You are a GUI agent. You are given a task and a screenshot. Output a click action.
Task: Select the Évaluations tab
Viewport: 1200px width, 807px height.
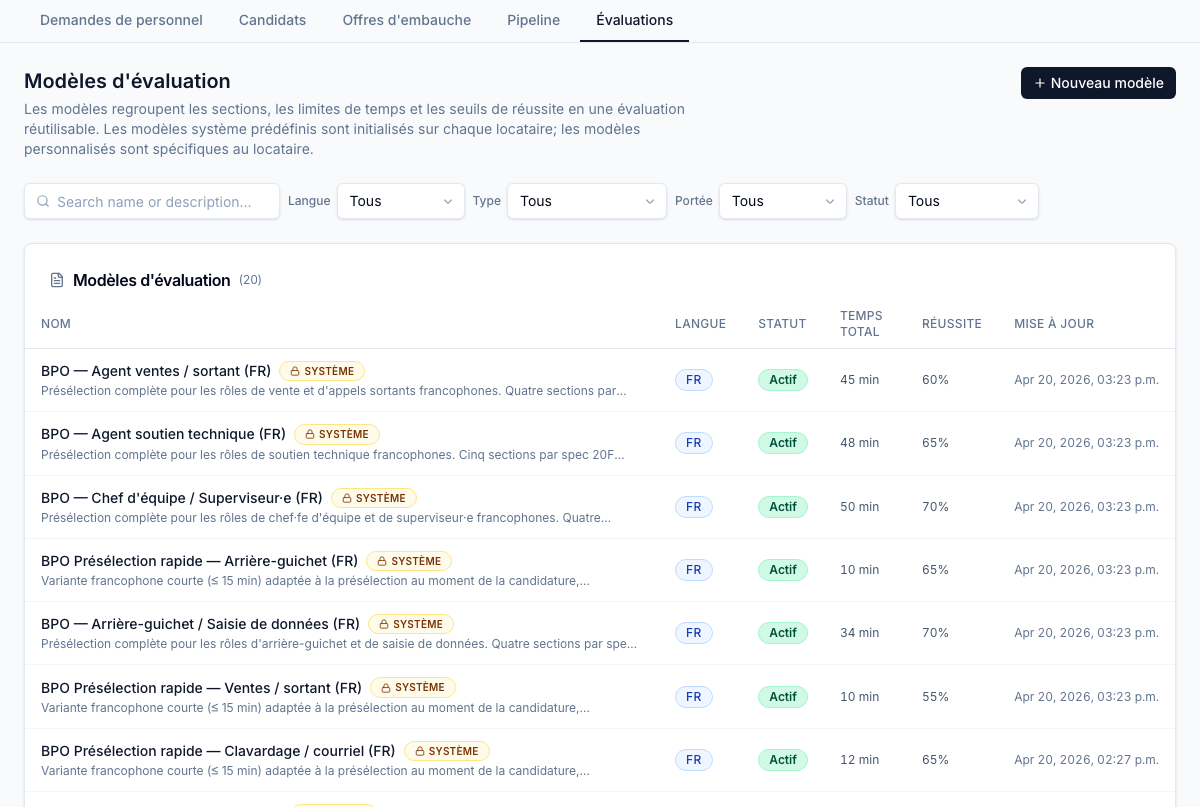click(634, 20)
